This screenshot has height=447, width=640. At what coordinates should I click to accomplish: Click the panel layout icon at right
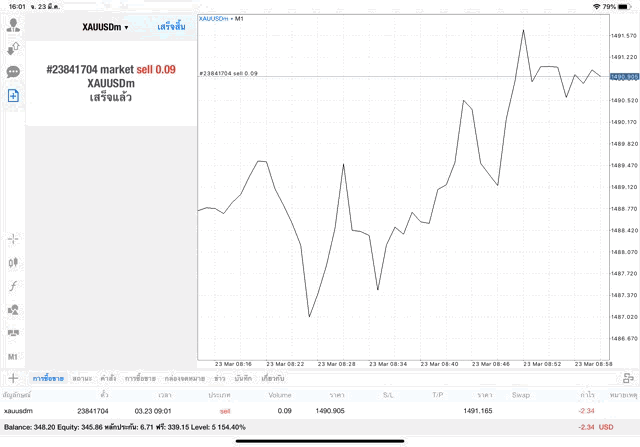click(627, 378)
